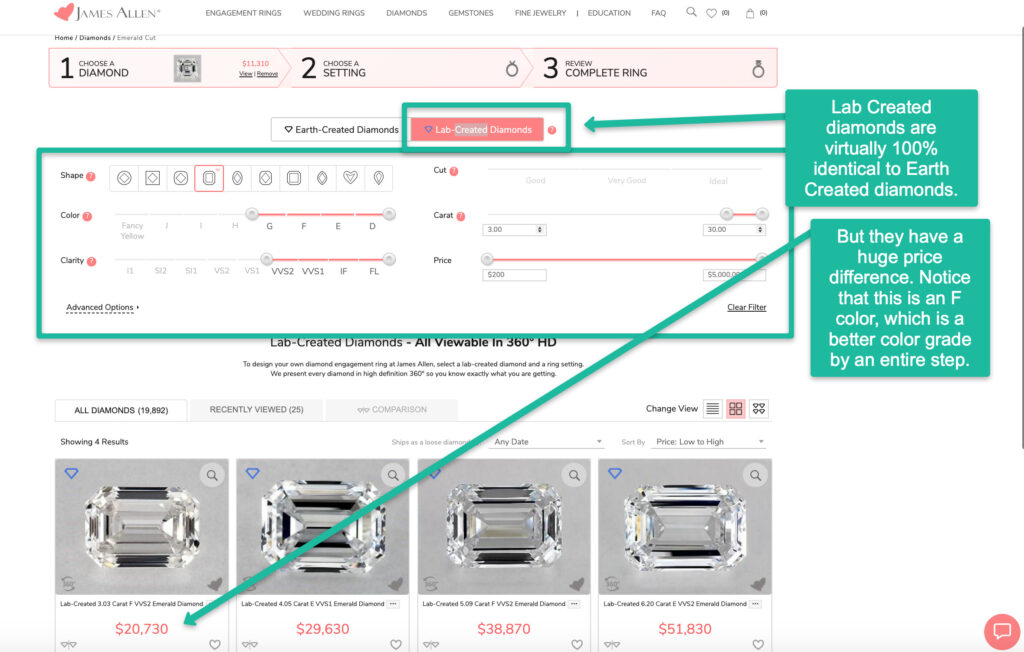The width and height of the screenshot is (1024, 652).
Task: Magnify the 4.05 Carat diamond image
Action: point(393,475)
